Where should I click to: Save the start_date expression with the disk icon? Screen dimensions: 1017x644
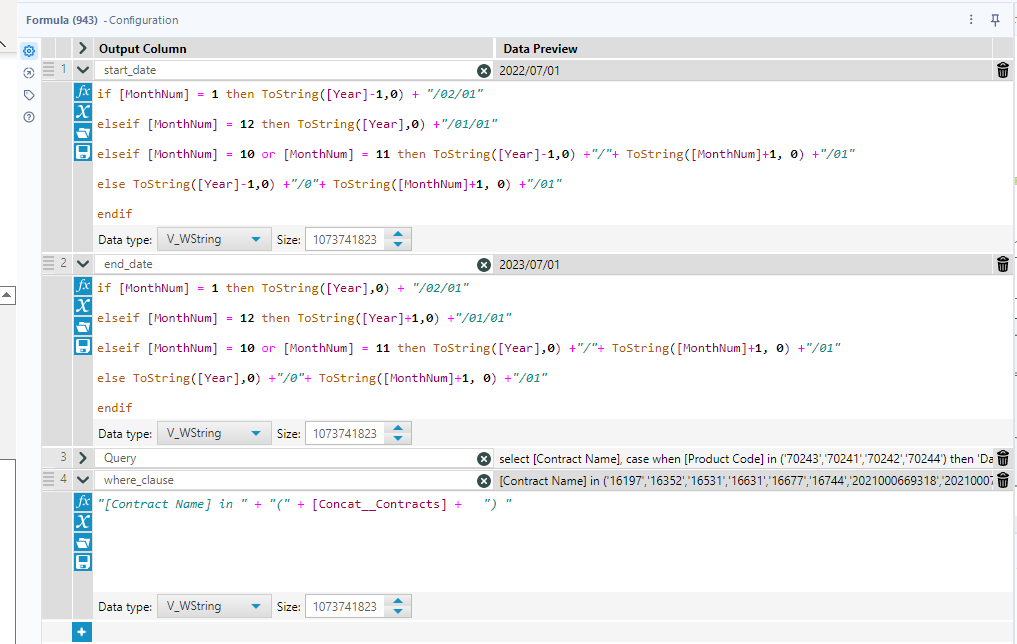83,152
